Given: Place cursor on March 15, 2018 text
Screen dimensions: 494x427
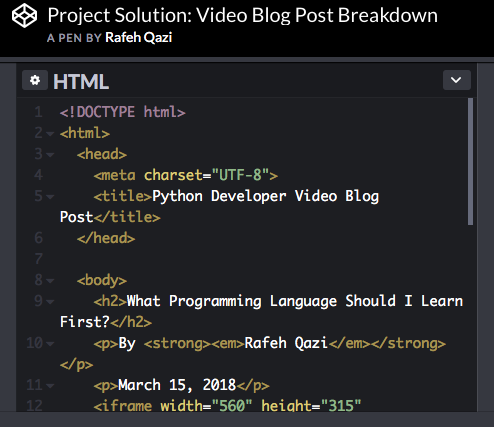Looking at the screenshot, I should (x=177, y=385).
